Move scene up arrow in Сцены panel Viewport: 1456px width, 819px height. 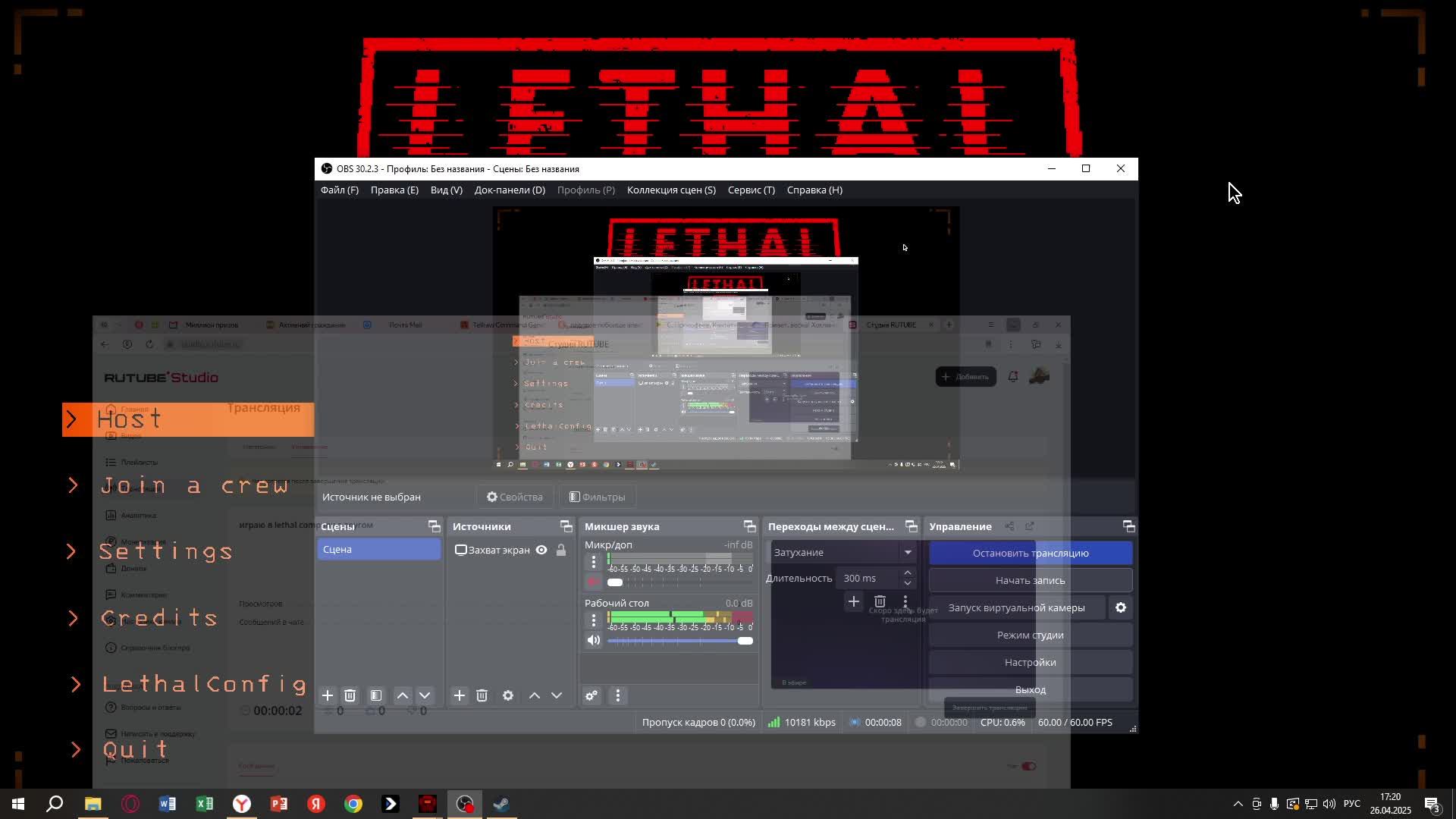pos(403,695)
